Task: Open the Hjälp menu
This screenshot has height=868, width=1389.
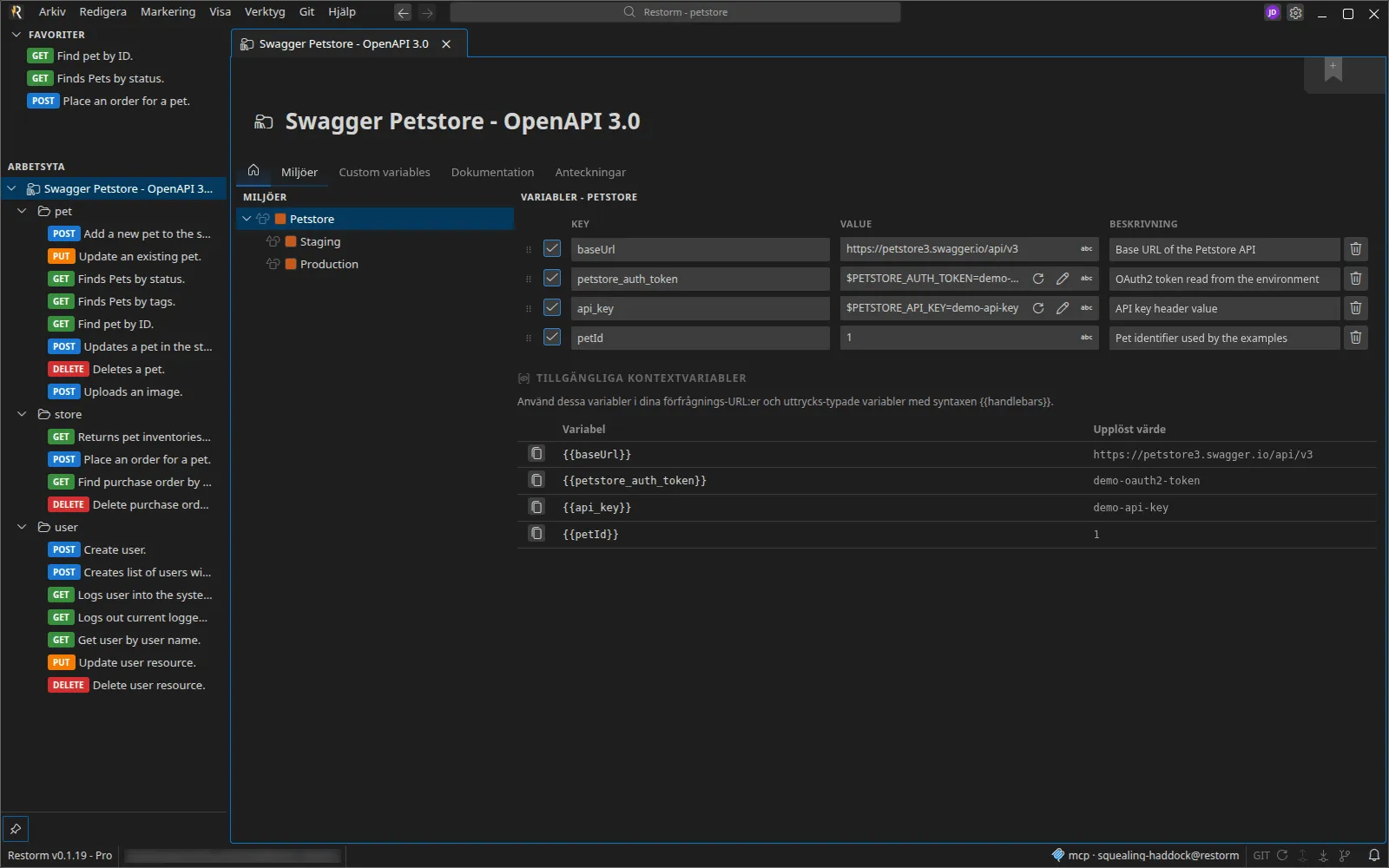Action: [x=342, y=12]
